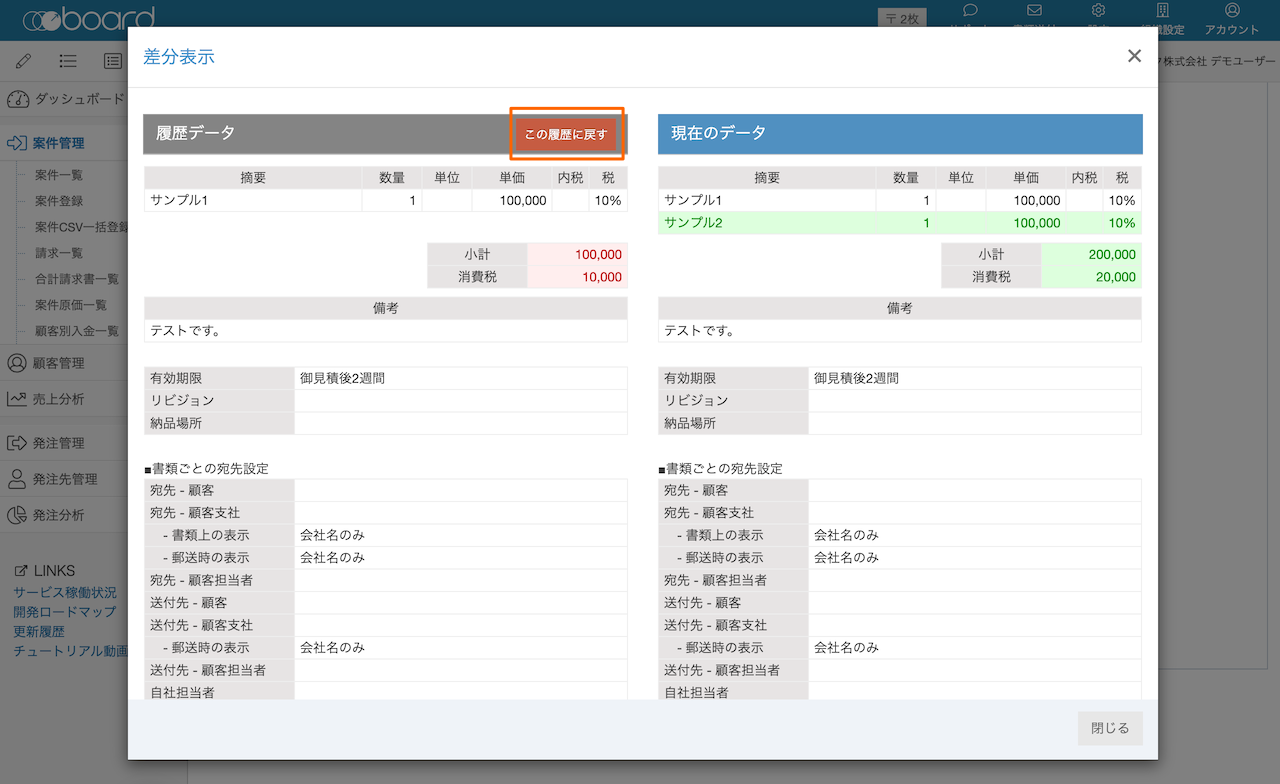The width and height of the screenshot is (1280, 784).
Task: Open the サービス稼働状況 link
Action: point(65,592)
